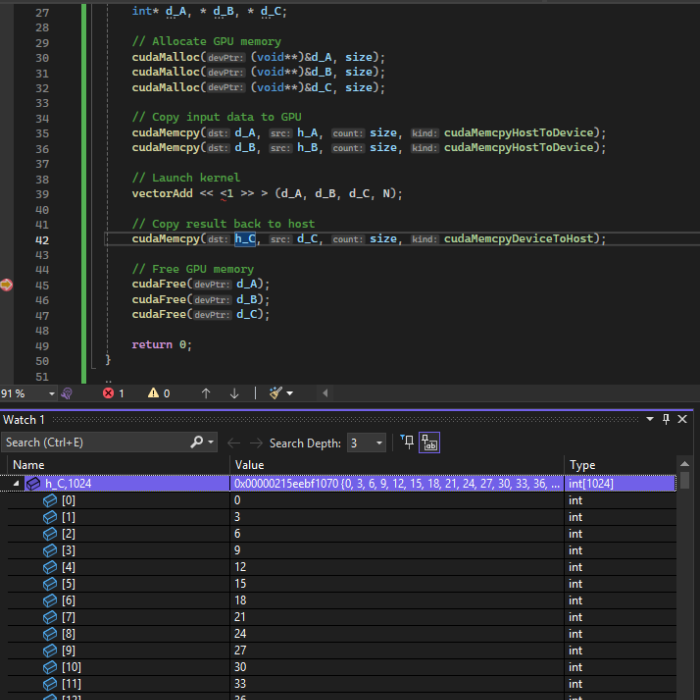Select the h_C,1024 watch row name
This screenshot has height=700, width=700.
tap(68, 483)
